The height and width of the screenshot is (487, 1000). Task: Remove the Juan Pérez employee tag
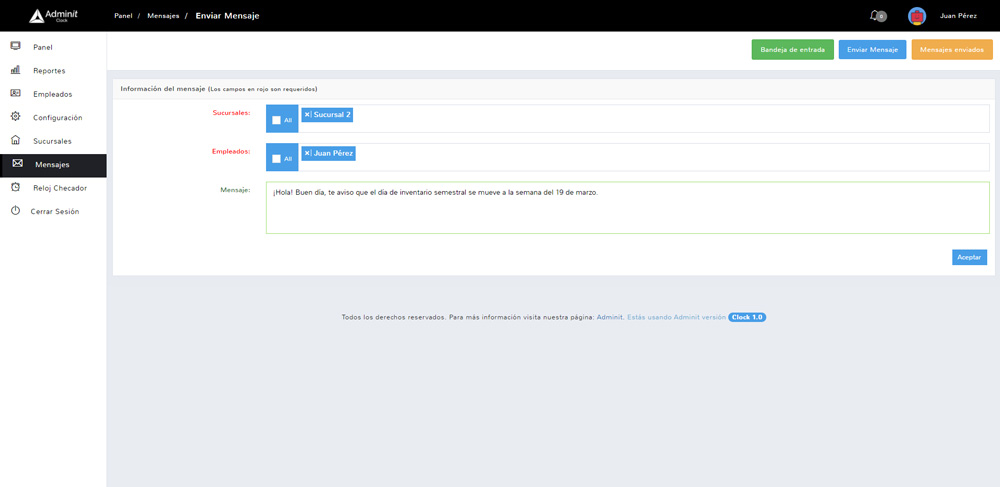pos(308,153)
